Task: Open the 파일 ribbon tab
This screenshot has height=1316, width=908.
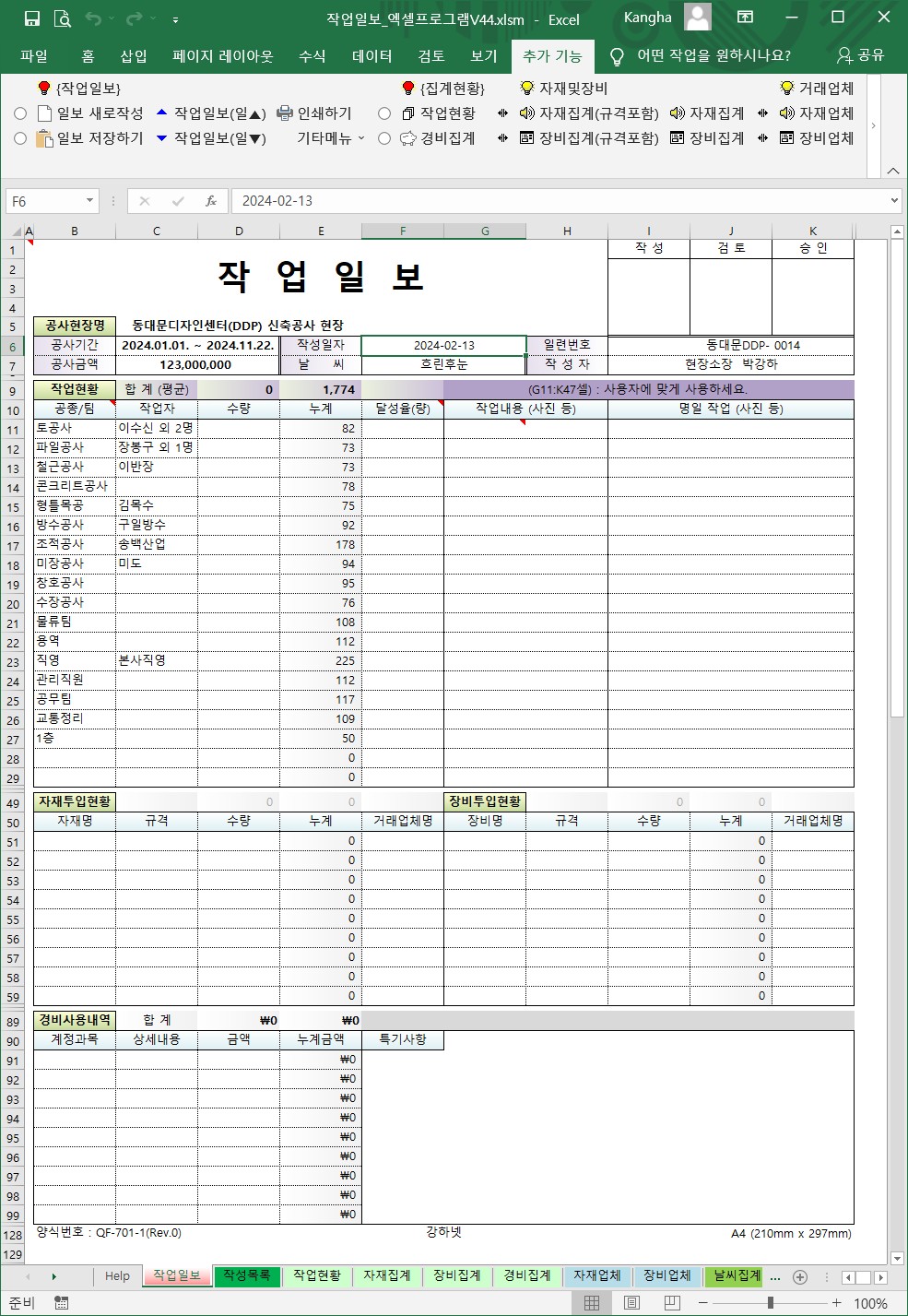Action: 34,56
